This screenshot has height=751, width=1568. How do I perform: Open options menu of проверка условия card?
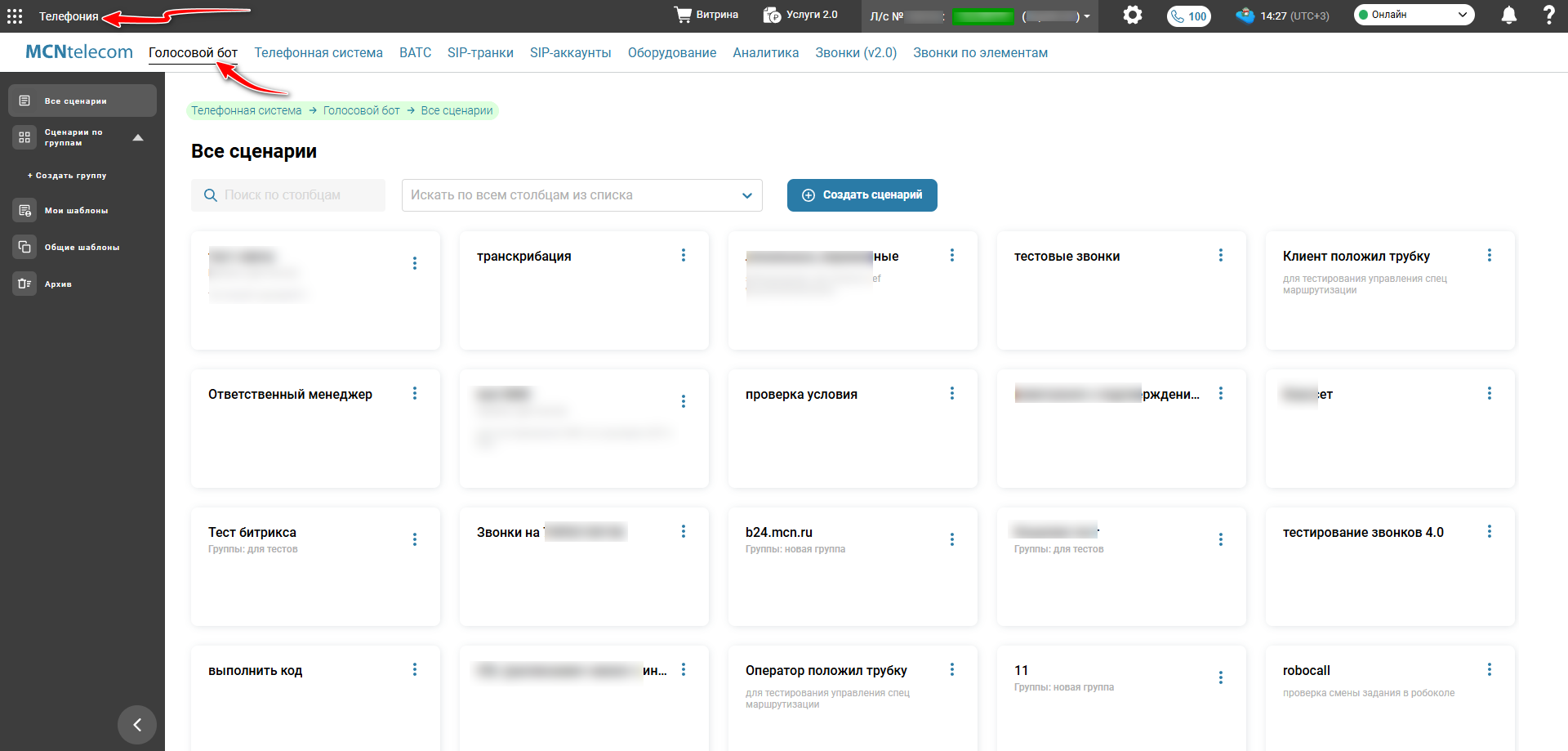click(952, 393)
